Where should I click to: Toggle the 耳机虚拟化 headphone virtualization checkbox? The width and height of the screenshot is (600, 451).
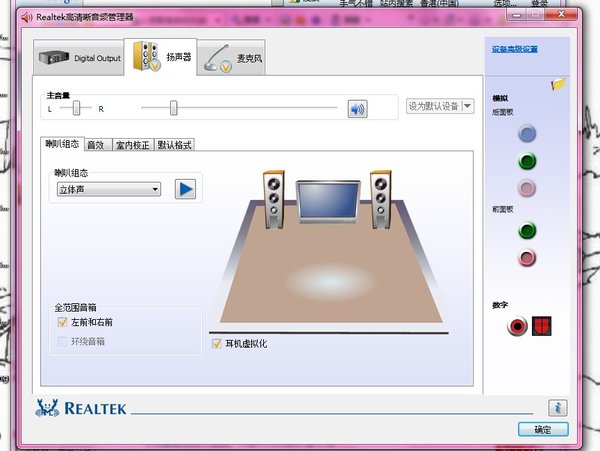coord(217,344)
